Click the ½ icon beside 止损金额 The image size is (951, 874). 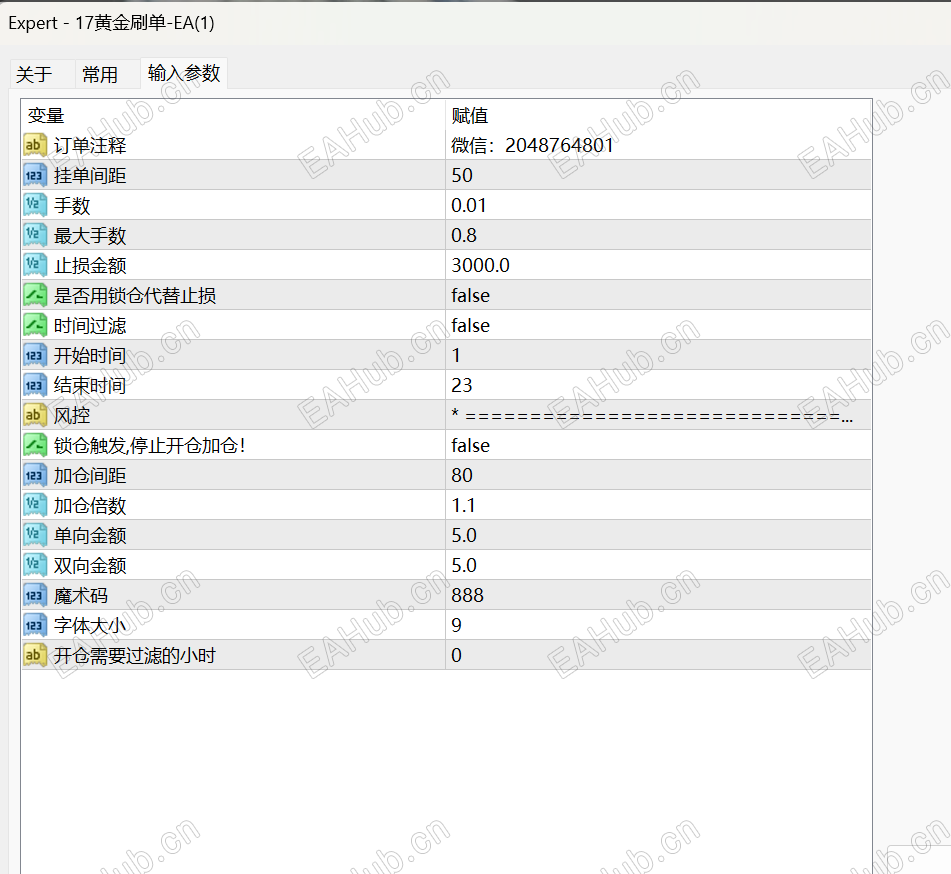pyautogui.click(x=35, y=265)
